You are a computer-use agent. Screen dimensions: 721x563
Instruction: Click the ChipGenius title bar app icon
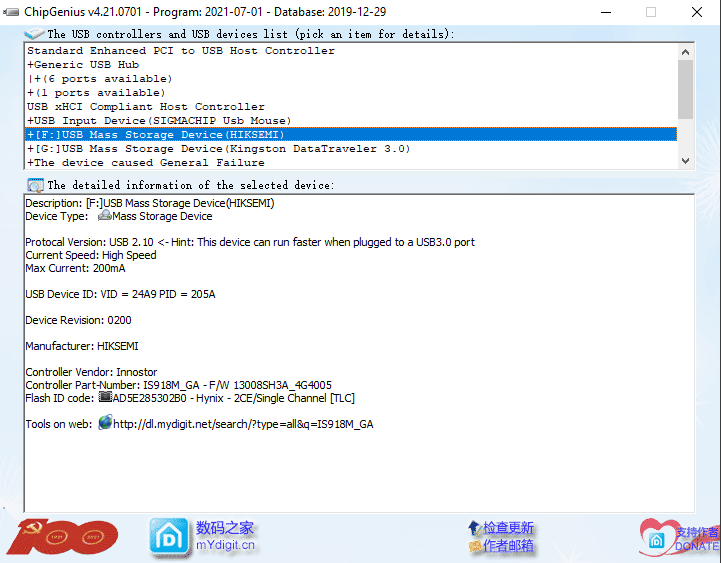coord(11,12)
